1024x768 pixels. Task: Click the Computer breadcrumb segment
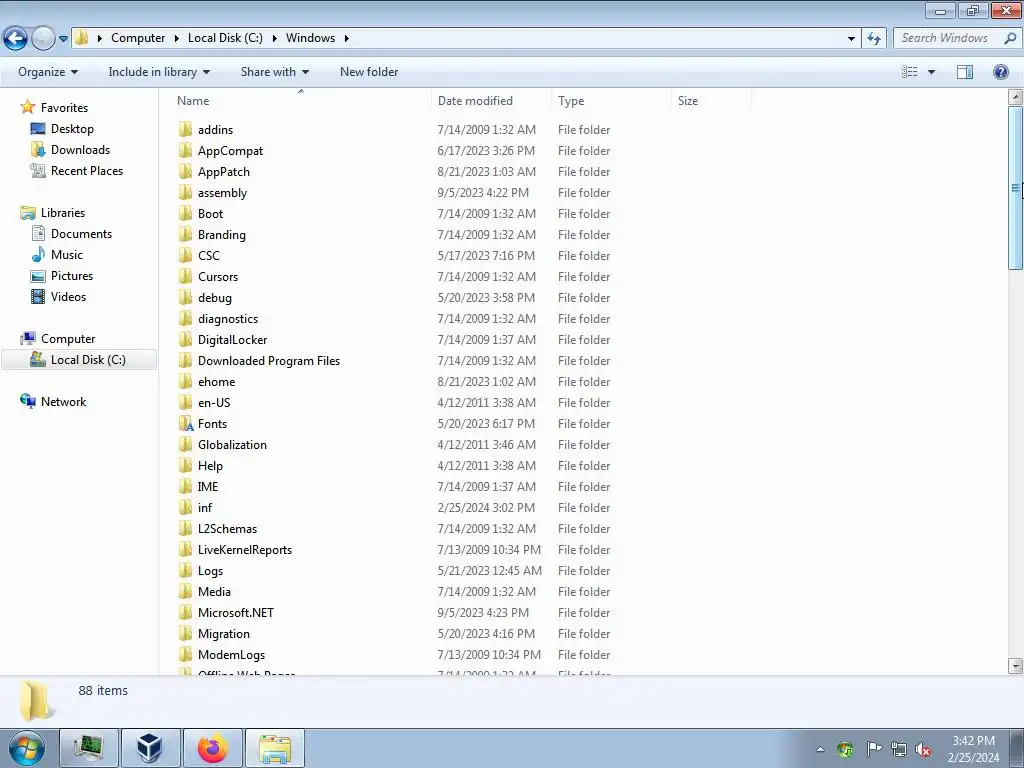138,38
